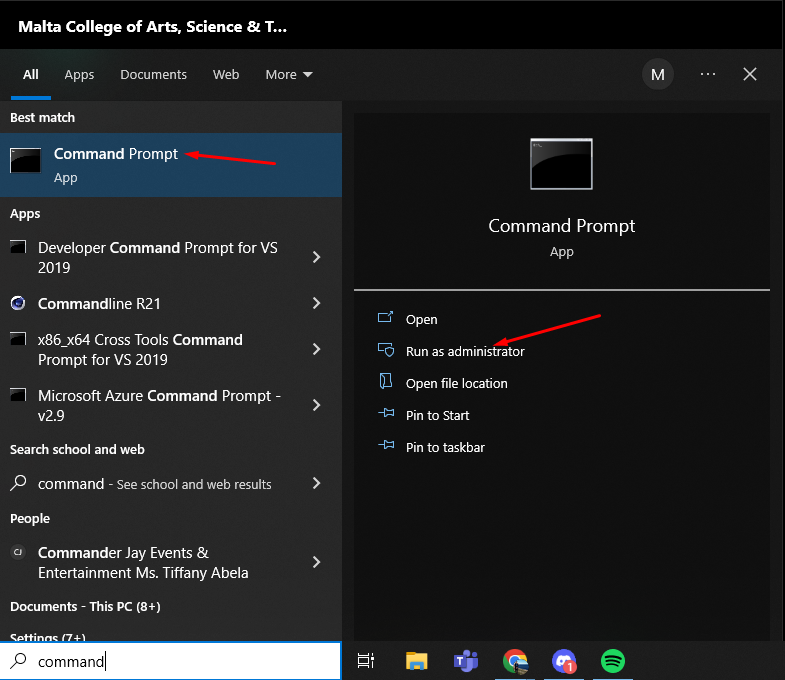Switch to the Apps search tab
785x680 pixels.
79,75
